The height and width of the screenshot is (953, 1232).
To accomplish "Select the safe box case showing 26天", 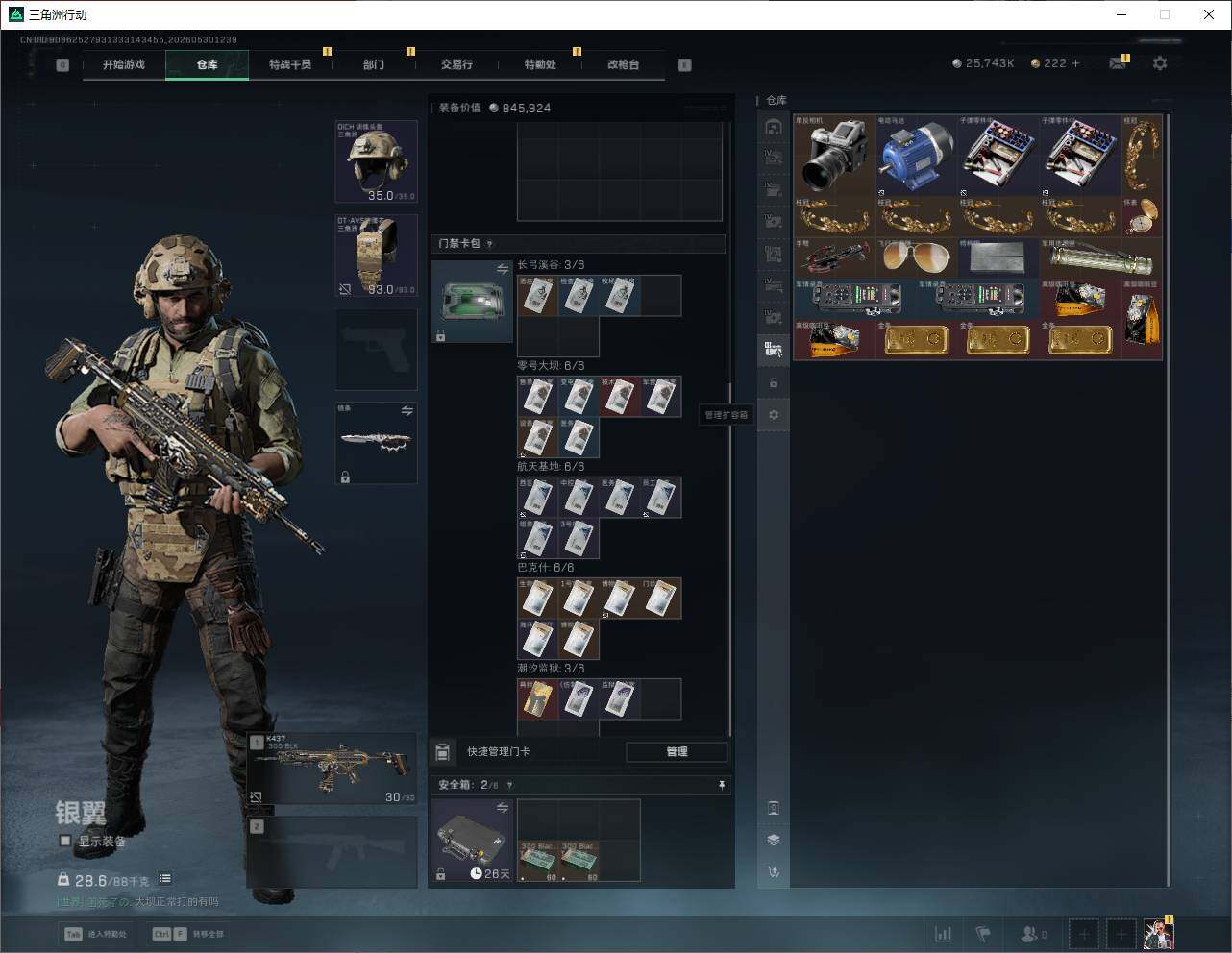I will click(472, 841).
